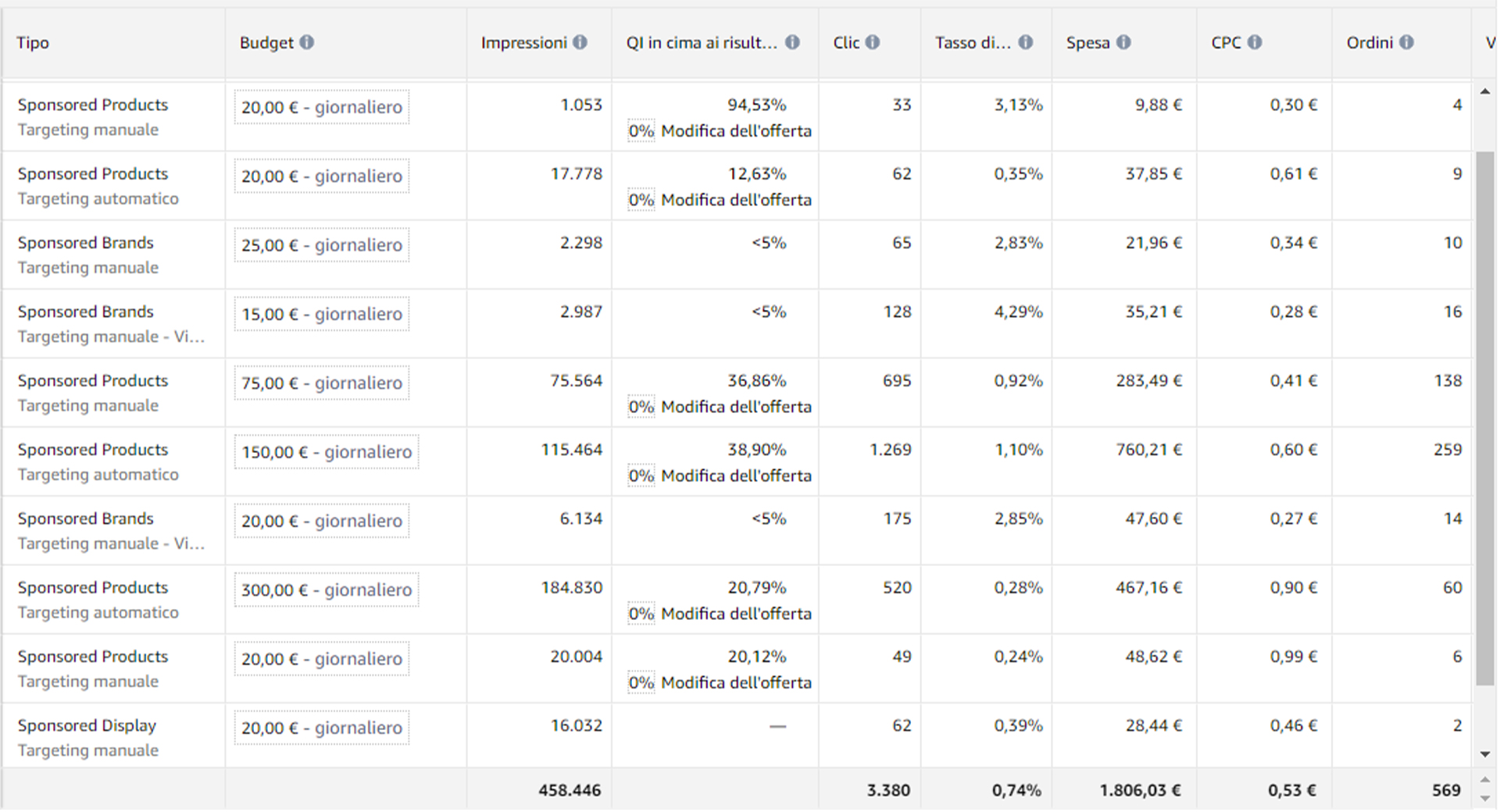
Task: Edit the 300,00 € daily budget field
Action: pyautogui.click(x=327, y=589)
